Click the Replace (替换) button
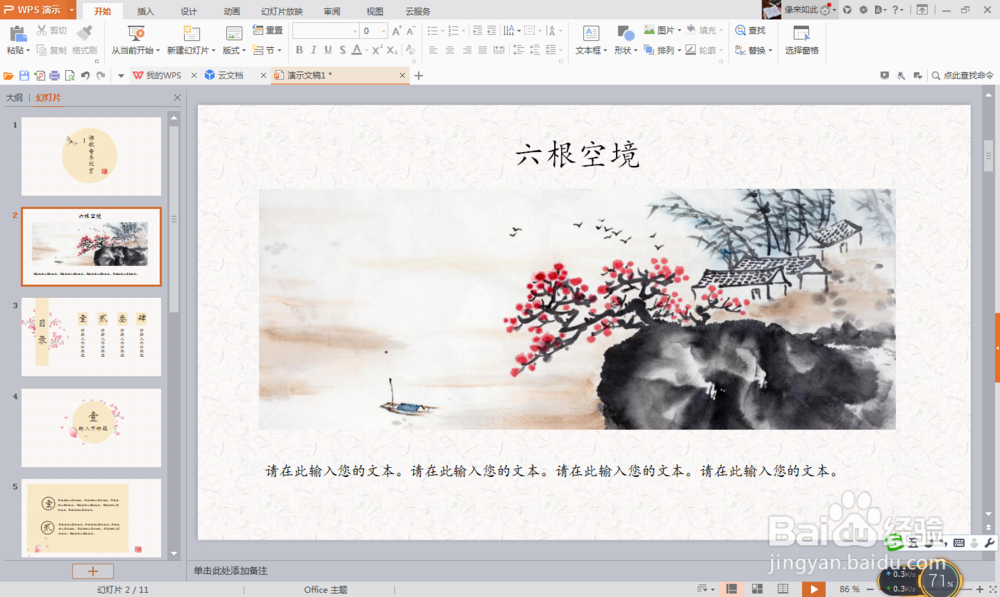Viewport: 1000px width, 597px height. click(x=754, y=50)
